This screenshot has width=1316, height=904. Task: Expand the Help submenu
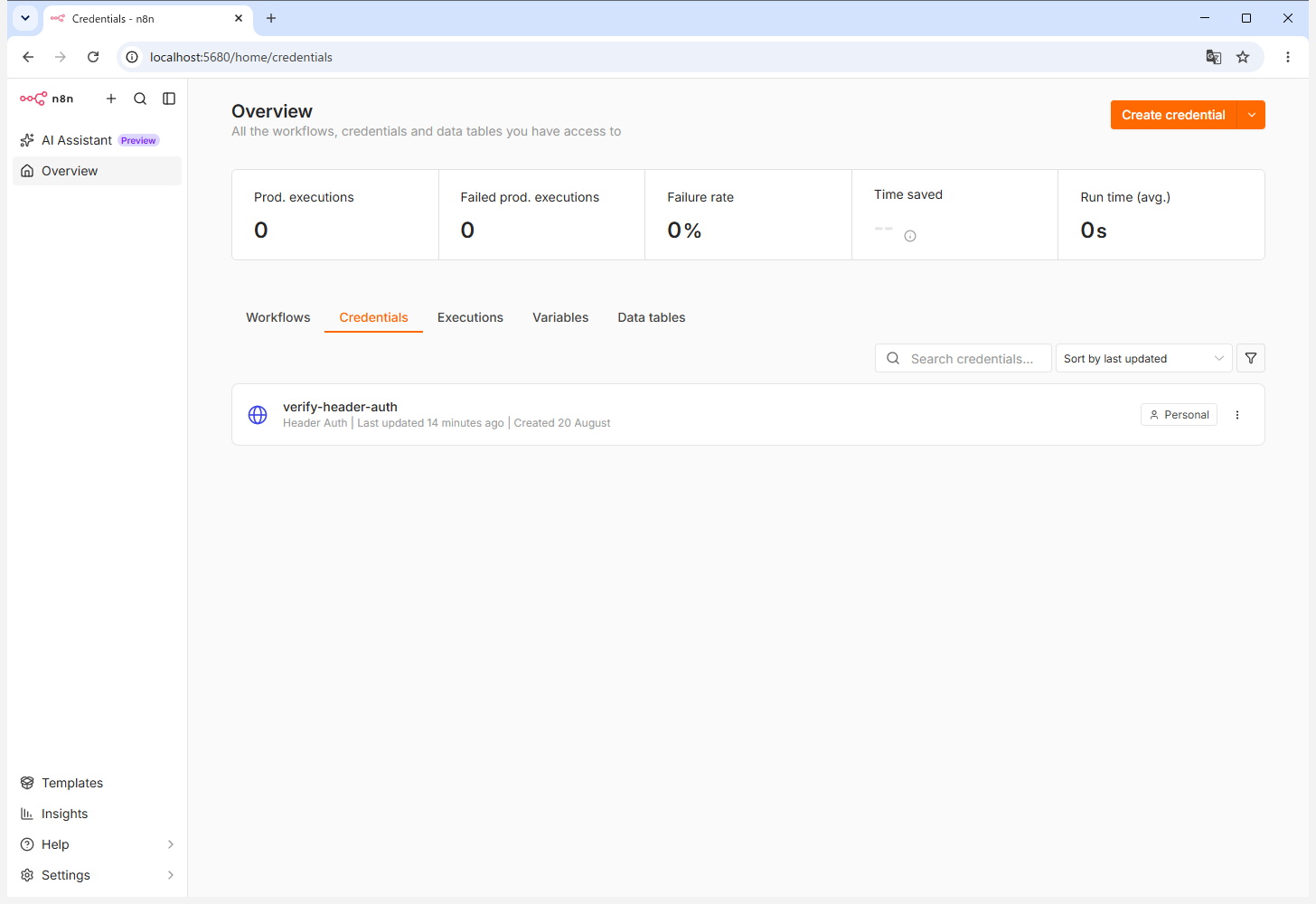(97, 844)
